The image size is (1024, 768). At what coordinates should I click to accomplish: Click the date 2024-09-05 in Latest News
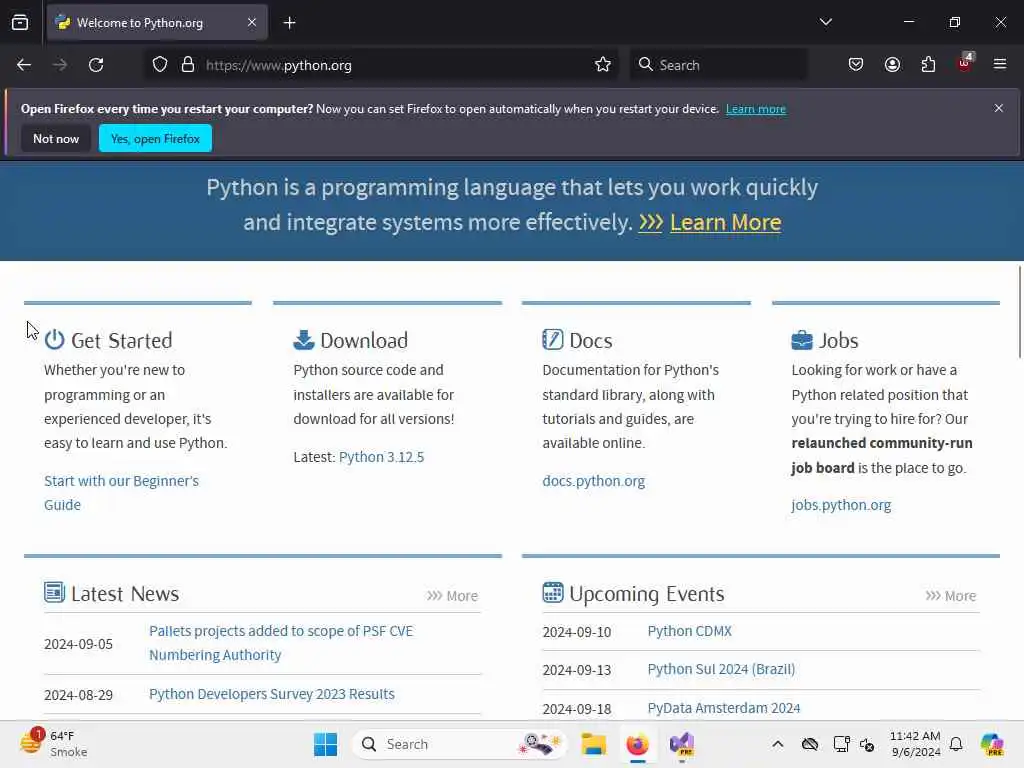(x=78, y=644)
